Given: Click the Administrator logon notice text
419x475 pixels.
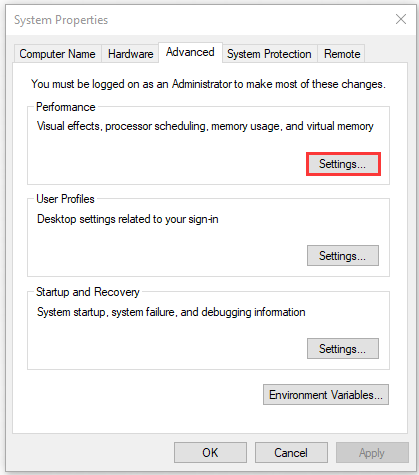Looking at the screenshot, I should [208, 84].
